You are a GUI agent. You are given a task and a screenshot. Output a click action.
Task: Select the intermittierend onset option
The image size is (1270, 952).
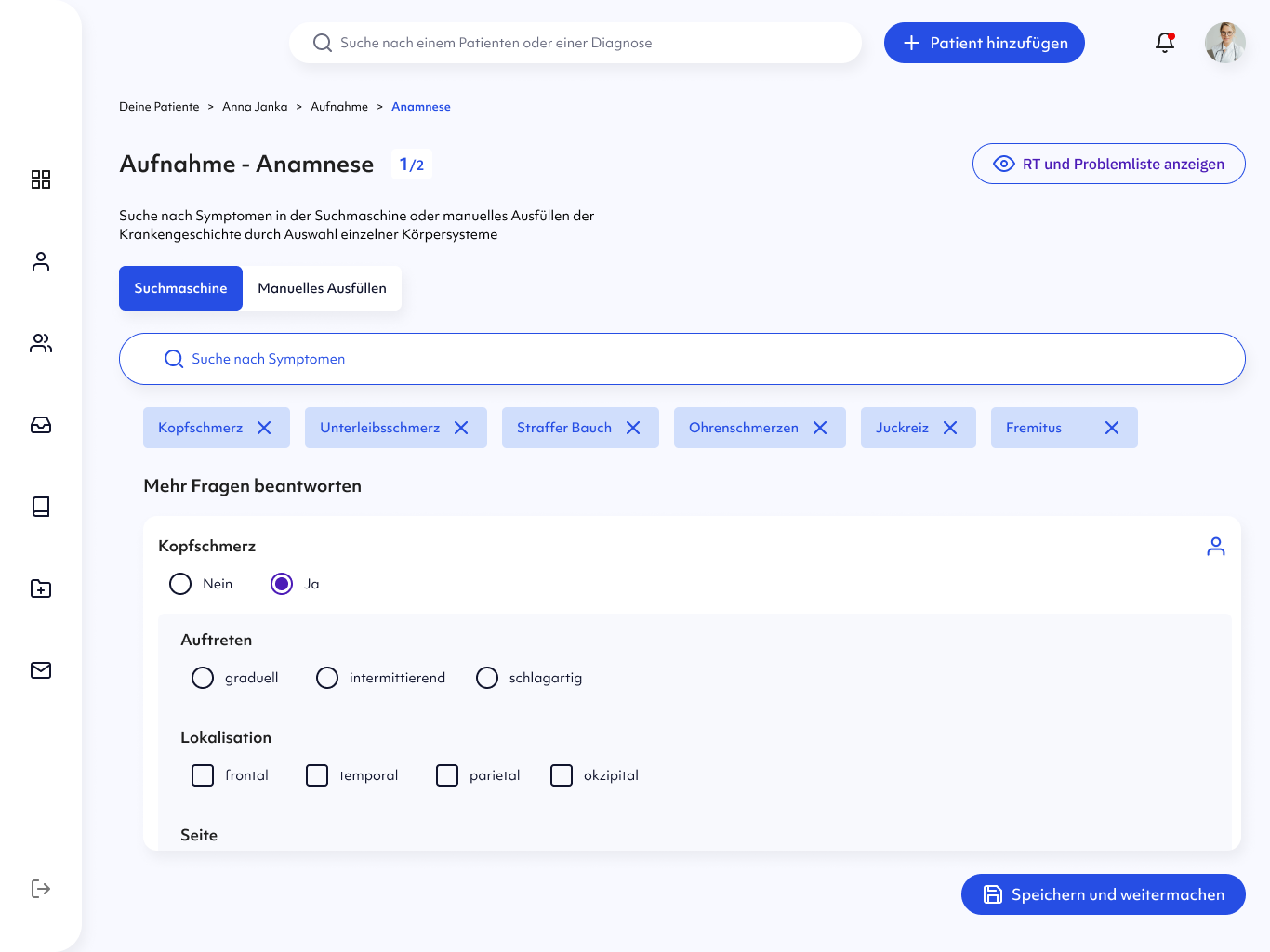[x=327, y=678]
